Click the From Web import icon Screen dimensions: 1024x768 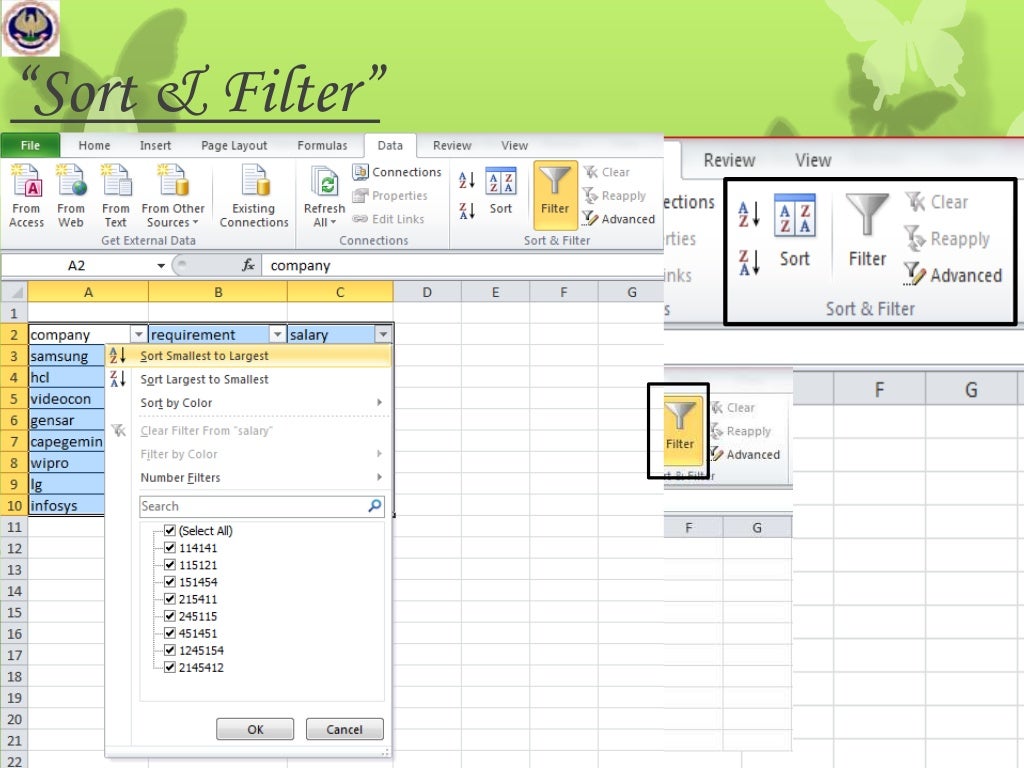point(71,196)
